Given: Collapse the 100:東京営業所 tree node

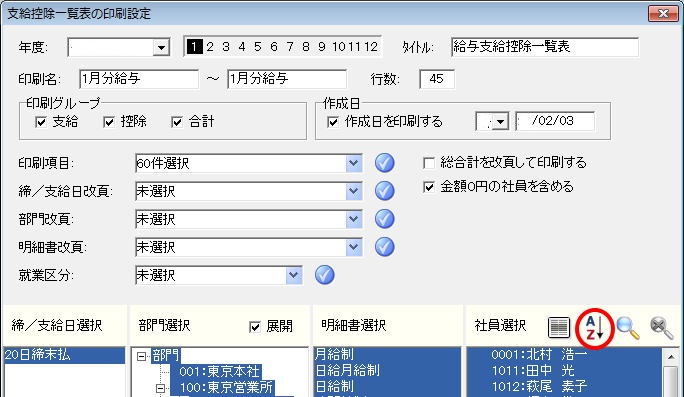Looking at the screenshot, I should point(161,388).
